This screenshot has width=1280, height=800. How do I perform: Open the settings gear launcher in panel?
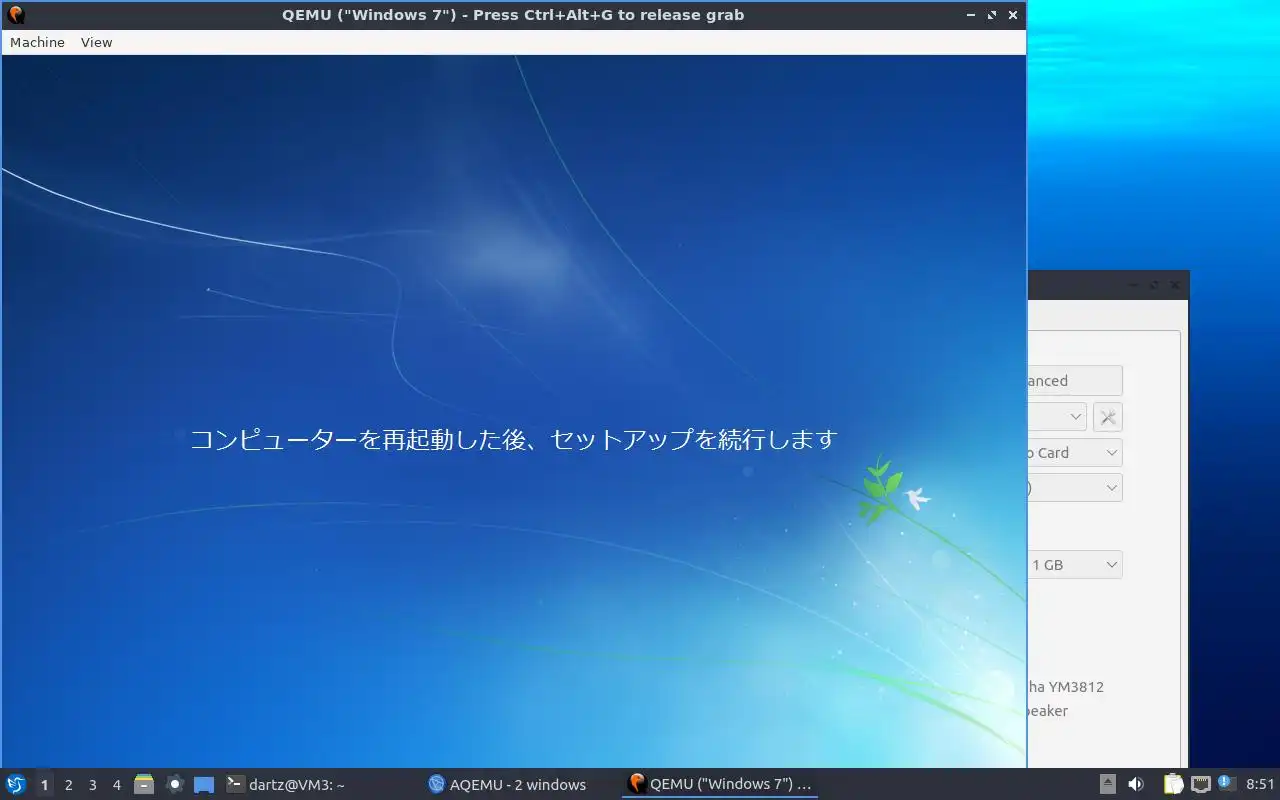click(174, 785)
